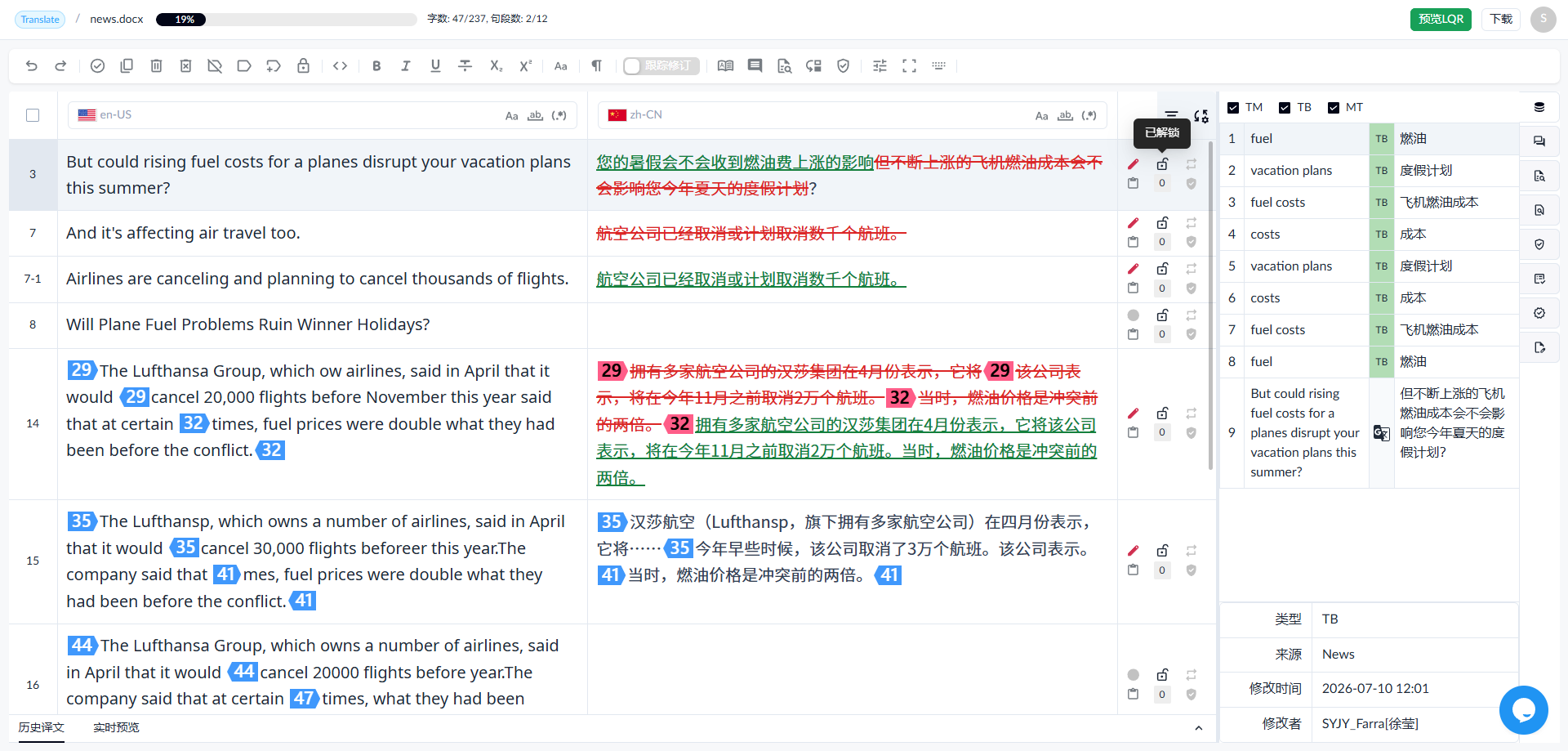Insert tag with the angle brackets icon
Viewport: 1568px width, 751px height.
point(341,66)
